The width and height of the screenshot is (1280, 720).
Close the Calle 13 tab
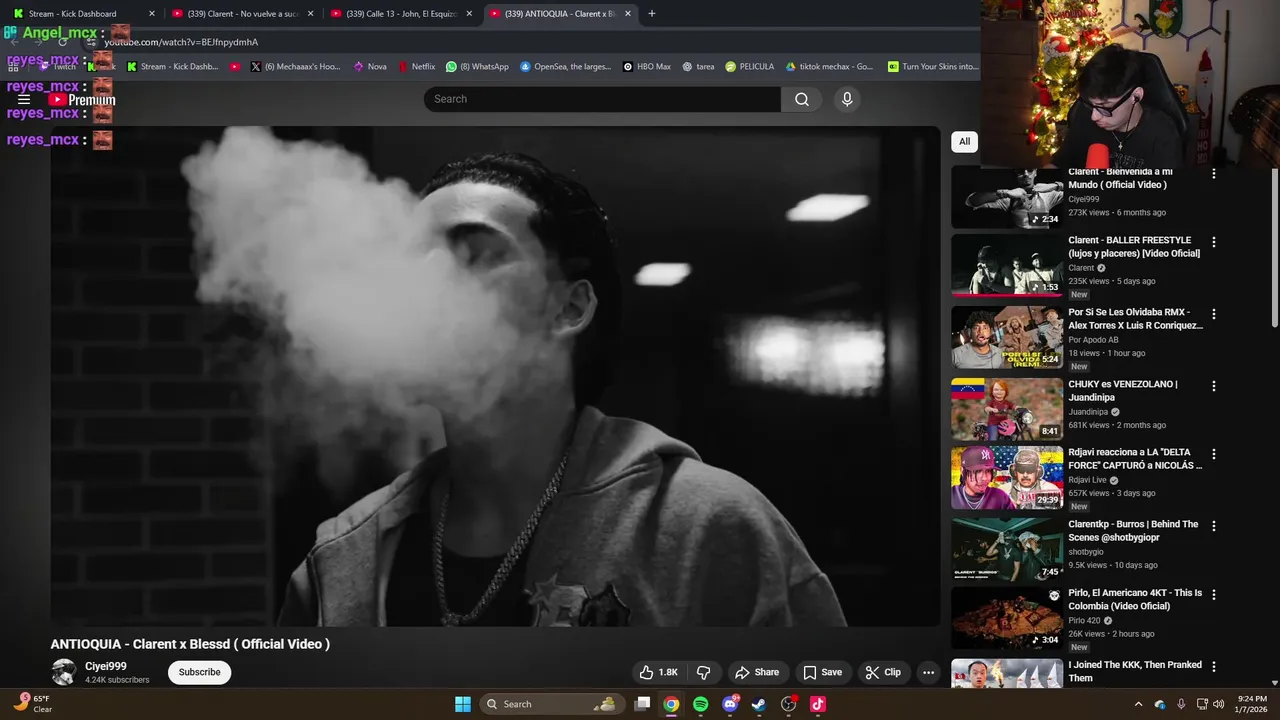pos(469,13)
